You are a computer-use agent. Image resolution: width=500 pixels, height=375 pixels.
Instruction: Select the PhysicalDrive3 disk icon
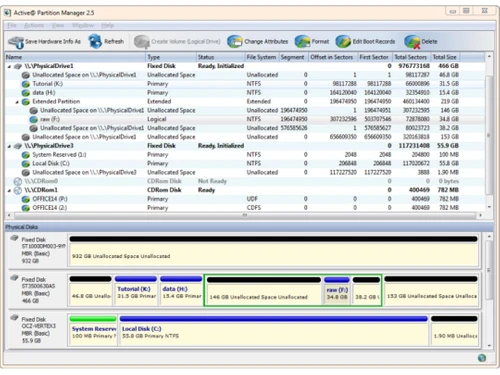[18, 146]
